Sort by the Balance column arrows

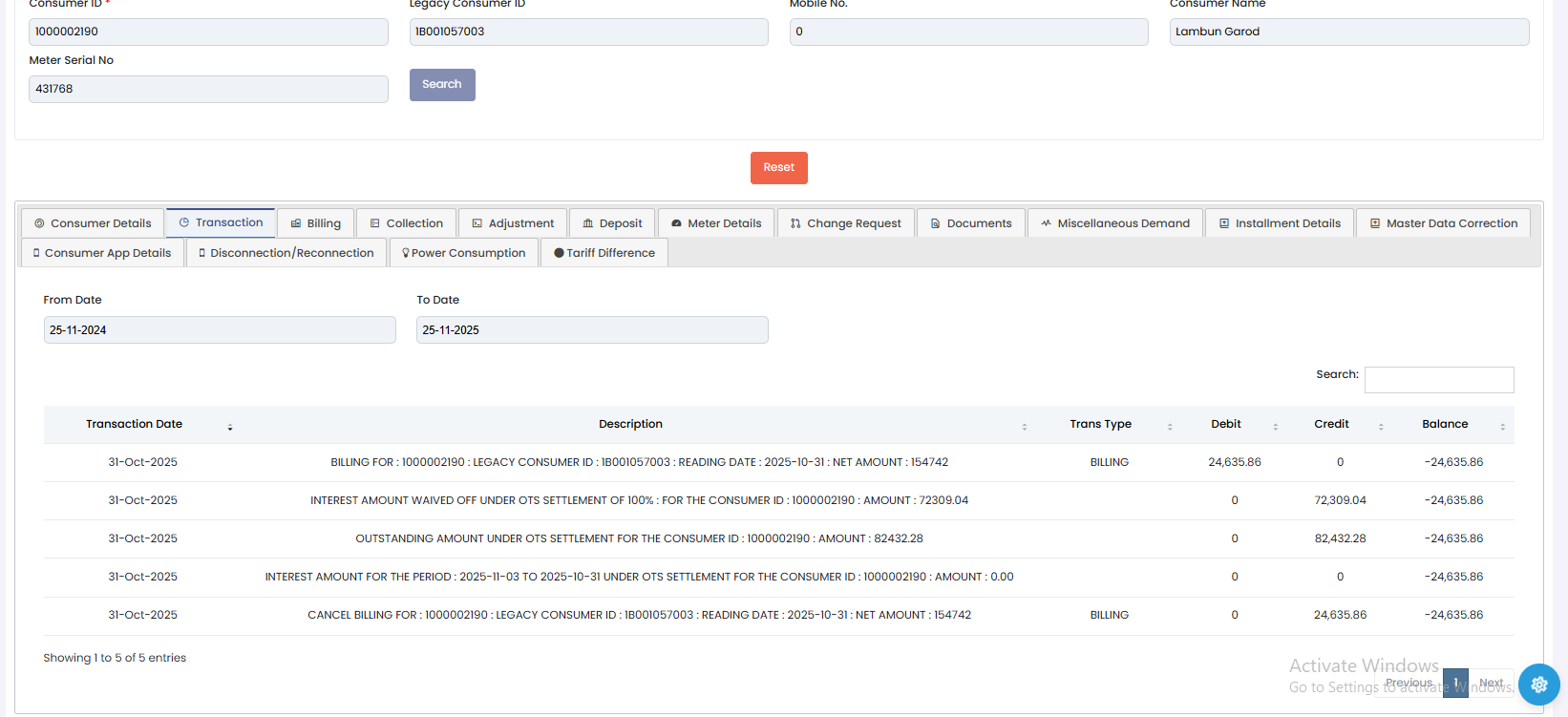[x=1502, y=427]
